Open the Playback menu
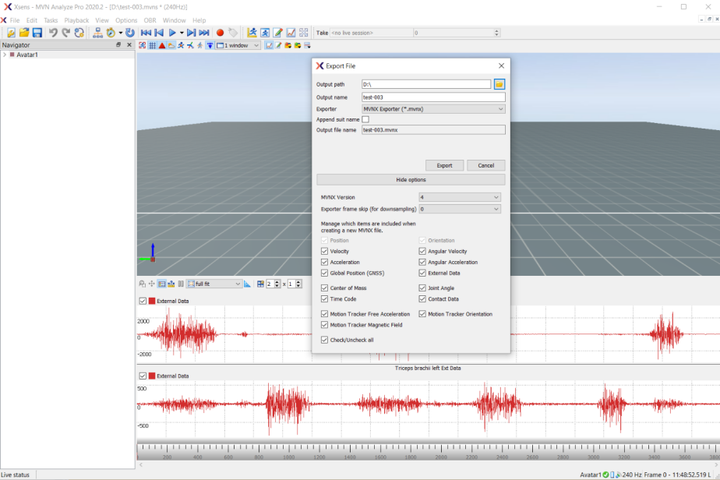This screenshot has width=720, height=480. [76, 20]
